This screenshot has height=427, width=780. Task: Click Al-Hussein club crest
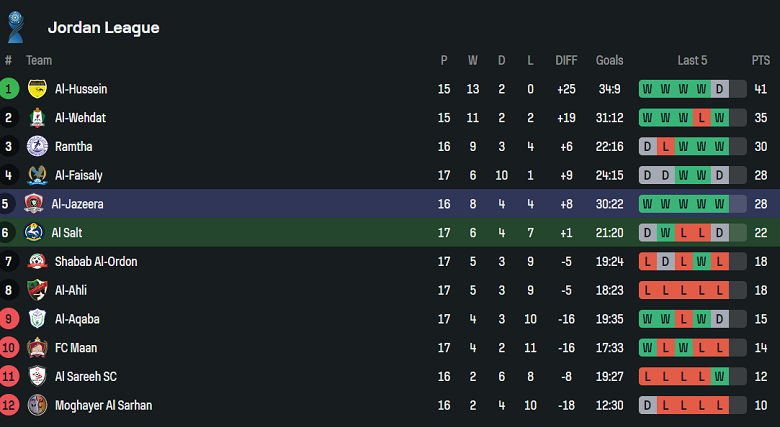pyautogui.click(x=37, y=89)
